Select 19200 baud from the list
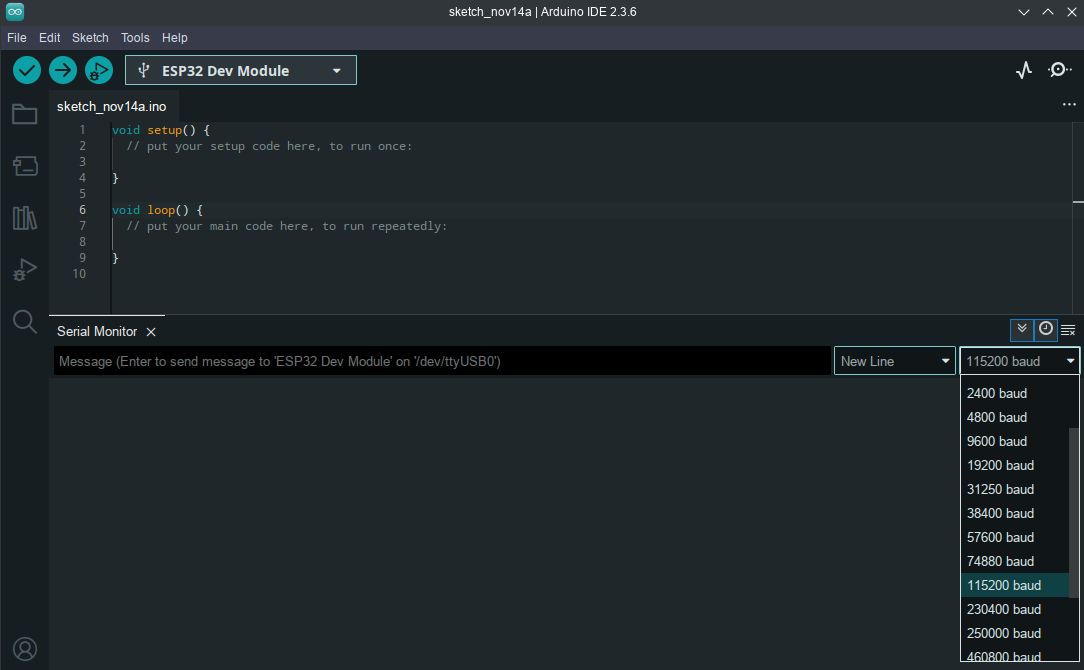Viewport: 1084px width, 670px height. [1014, 465]
